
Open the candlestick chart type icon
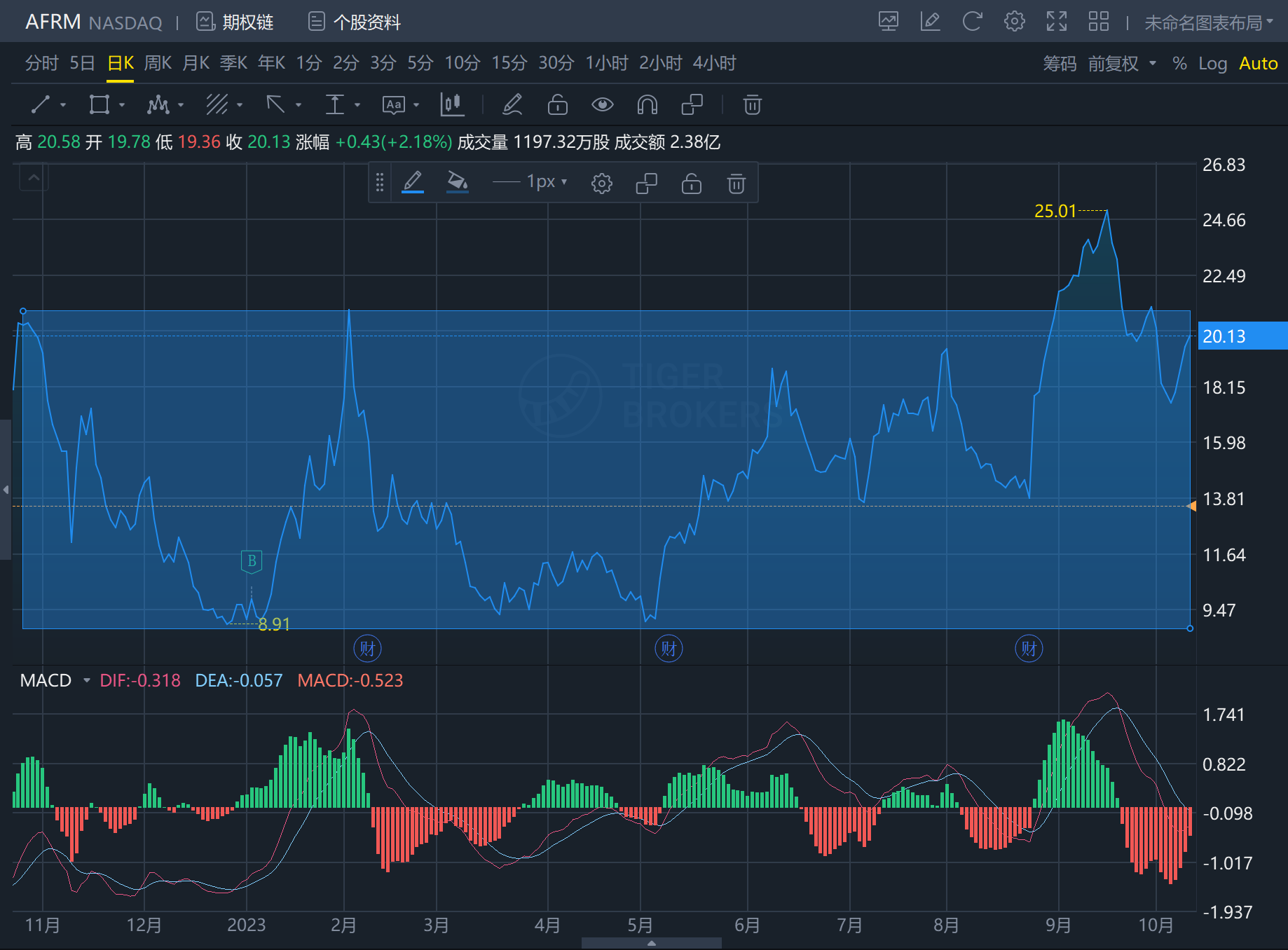452,105
